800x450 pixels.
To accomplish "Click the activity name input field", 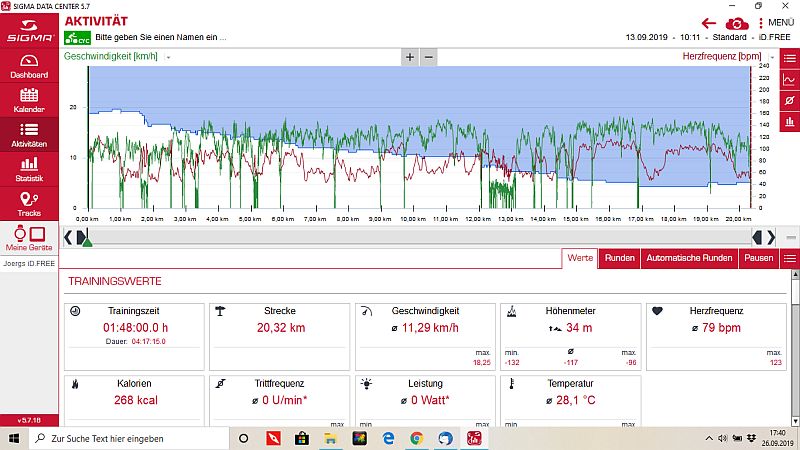I will (x=161, y=37).
